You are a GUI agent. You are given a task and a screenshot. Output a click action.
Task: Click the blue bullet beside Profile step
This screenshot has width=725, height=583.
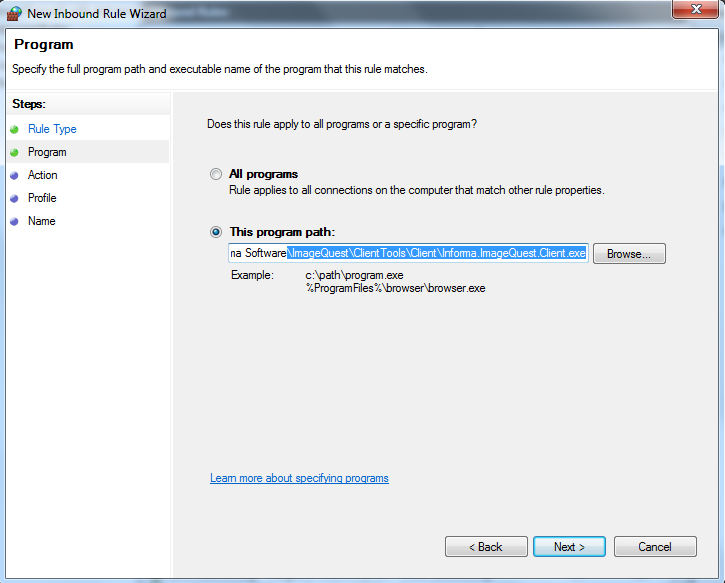[14, 198]
